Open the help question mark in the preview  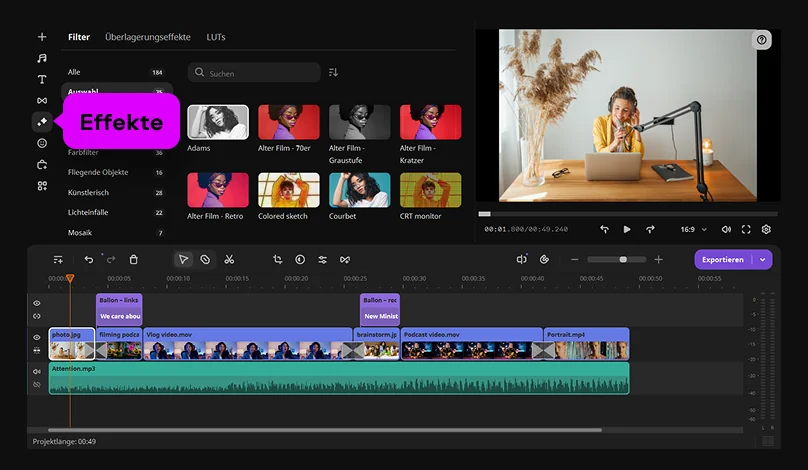(763, 40)
